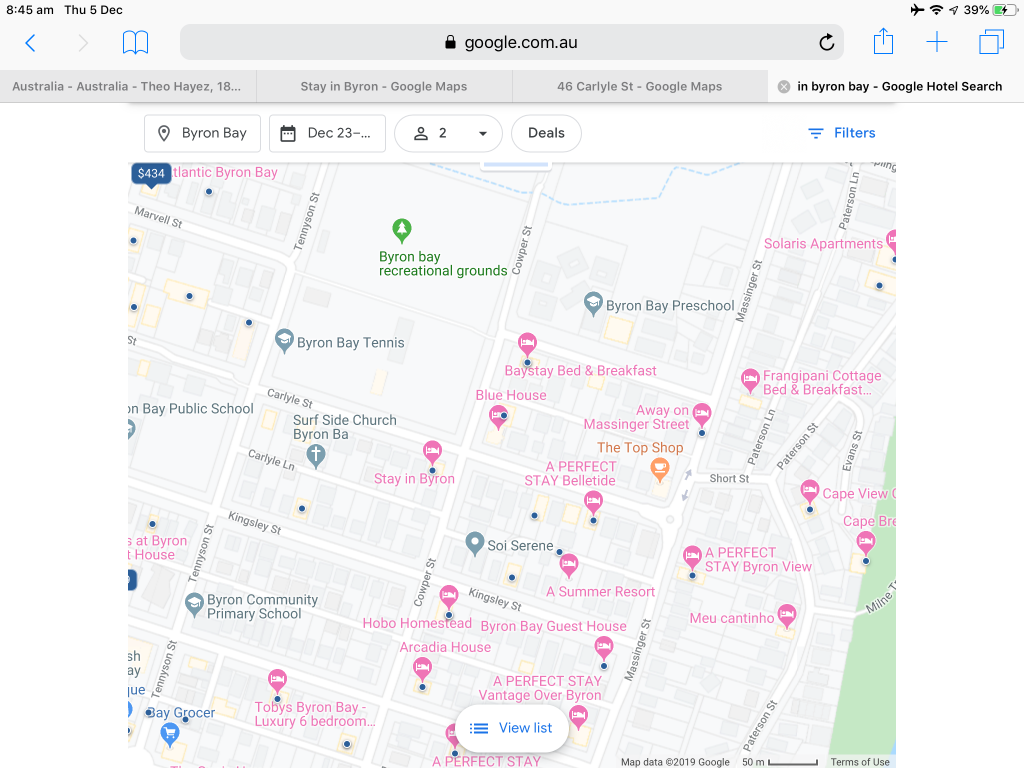
Task: Switch to 46 Carlyle St tab
Action: click(x=639, y=86)
